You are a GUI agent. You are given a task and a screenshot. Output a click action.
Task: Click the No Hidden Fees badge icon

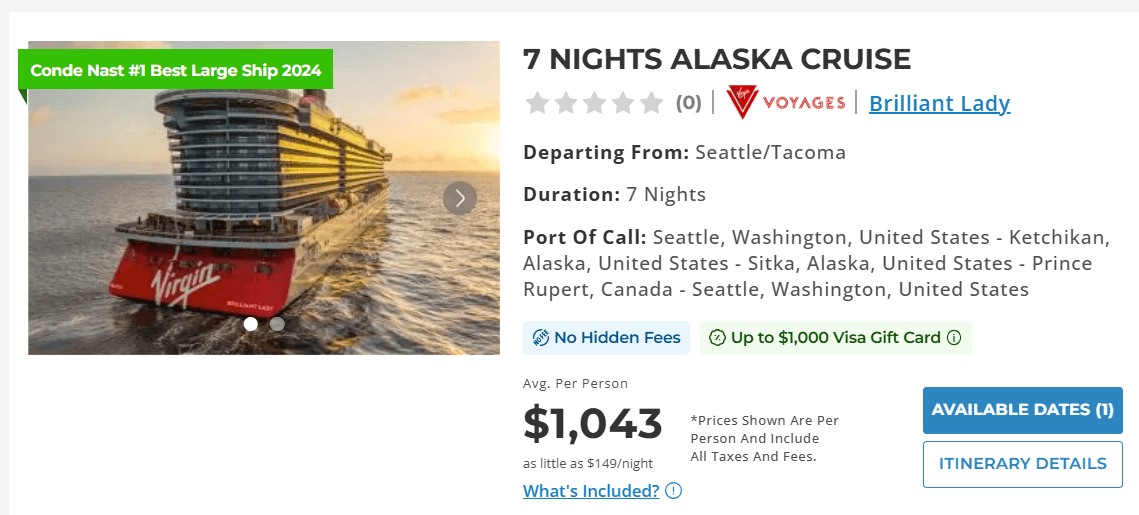pos(540,338)
